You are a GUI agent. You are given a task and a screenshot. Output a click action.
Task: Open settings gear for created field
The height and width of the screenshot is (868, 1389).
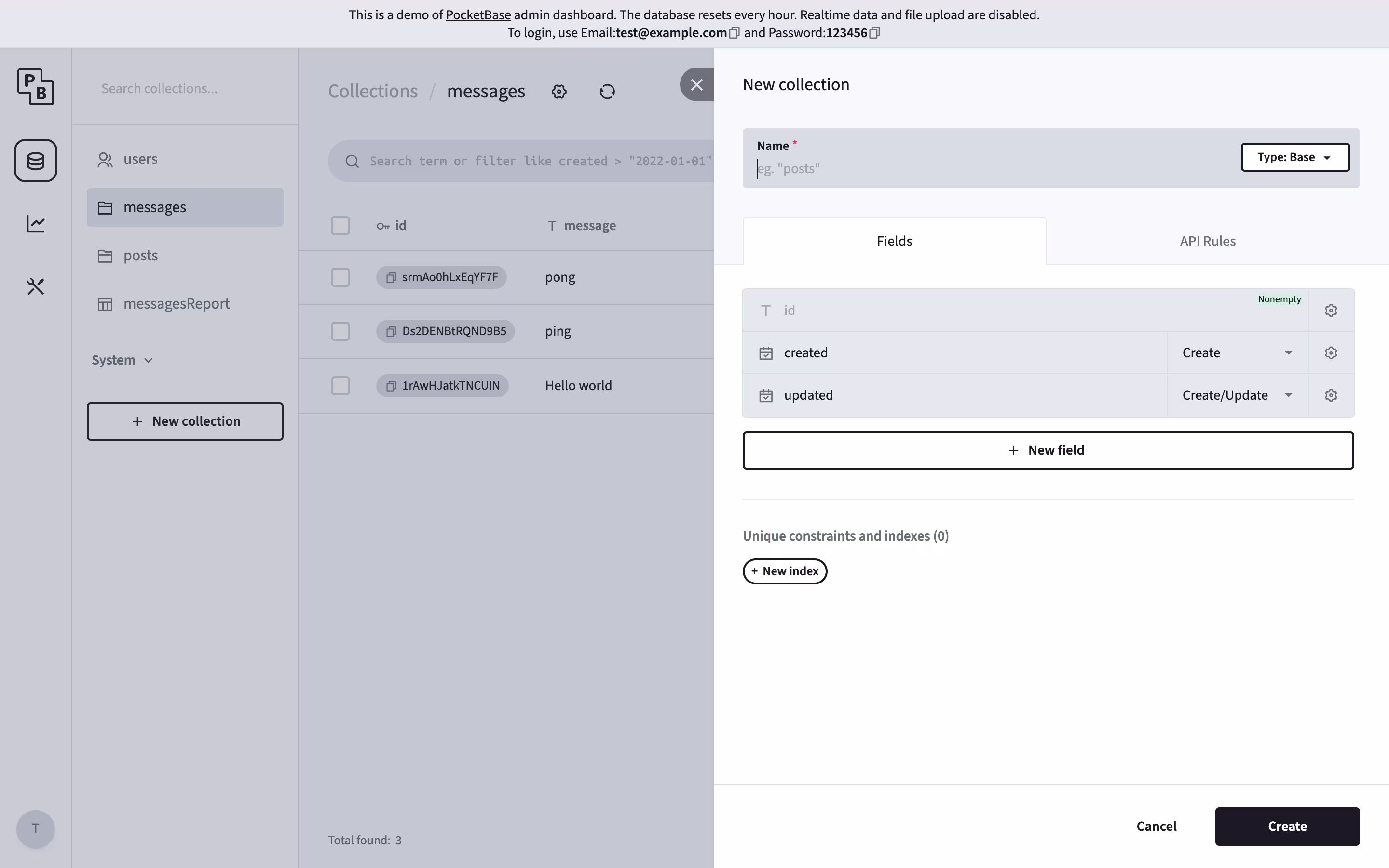(x=1331, y=353)
